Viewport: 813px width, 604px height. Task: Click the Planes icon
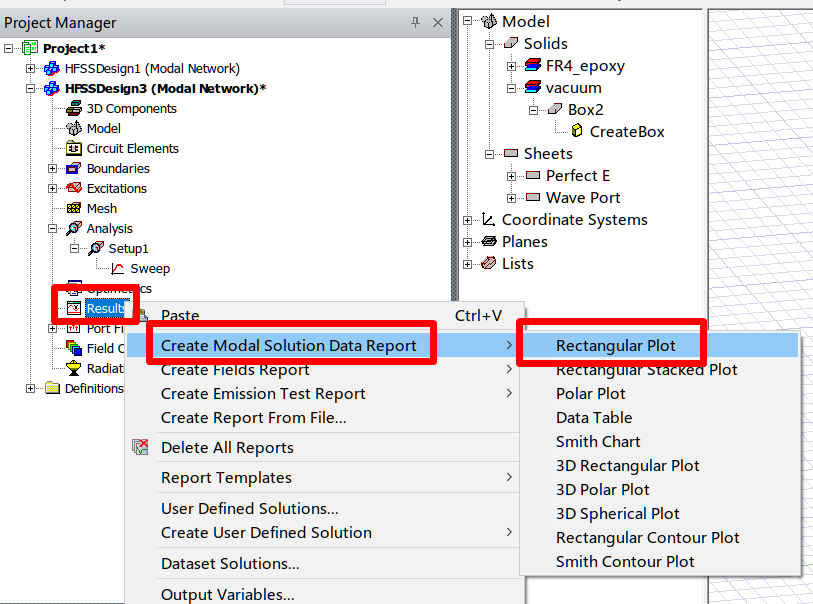point(488,241)
